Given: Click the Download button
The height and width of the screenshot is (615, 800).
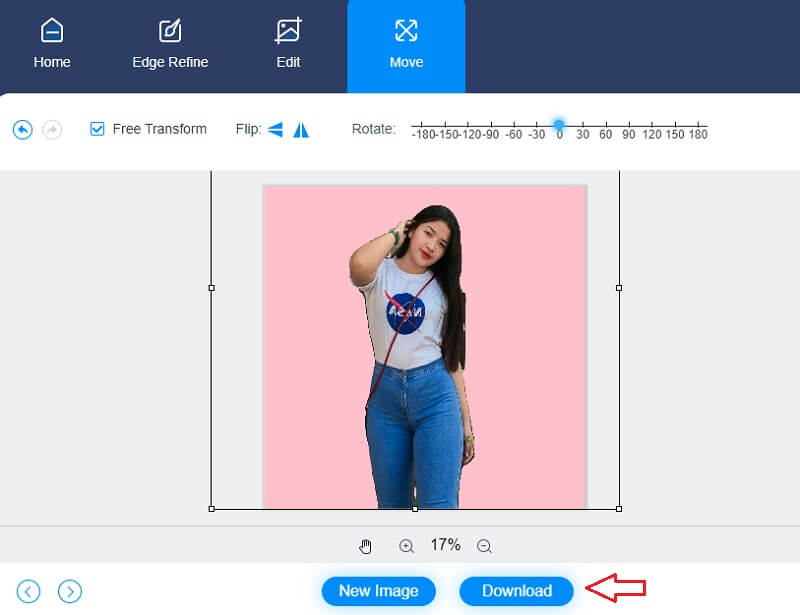Looking at the screenshot, I should click(517, 591).
